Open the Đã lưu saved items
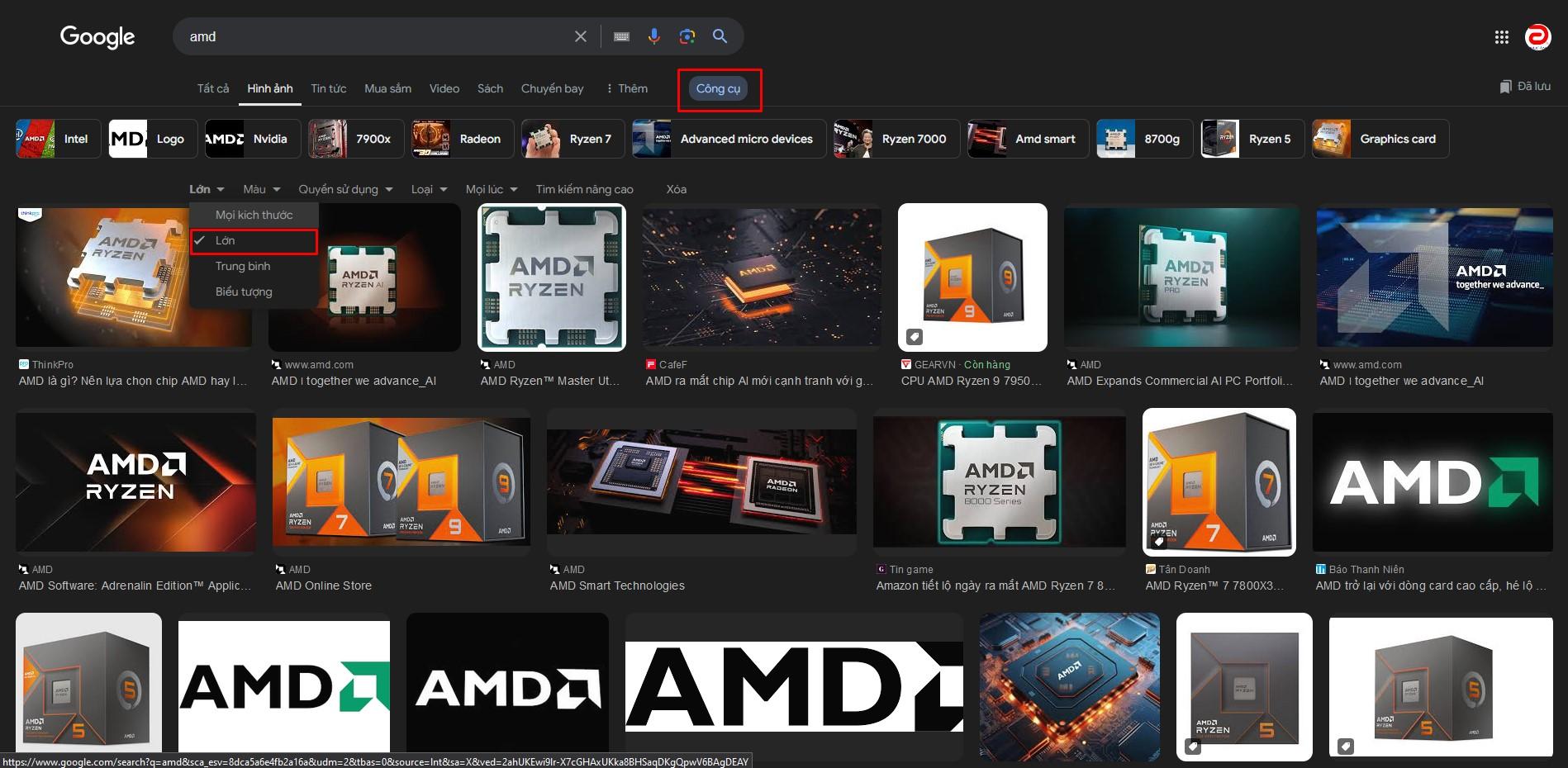This screenshot has height=768, width=1568. [1525, 87]
